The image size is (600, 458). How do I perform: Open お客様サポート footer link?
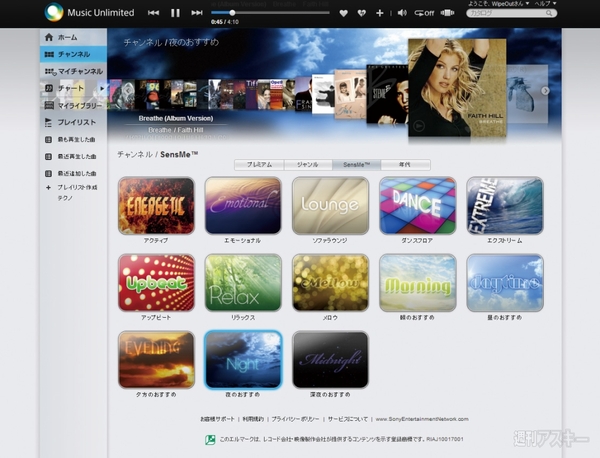point(217,419)
